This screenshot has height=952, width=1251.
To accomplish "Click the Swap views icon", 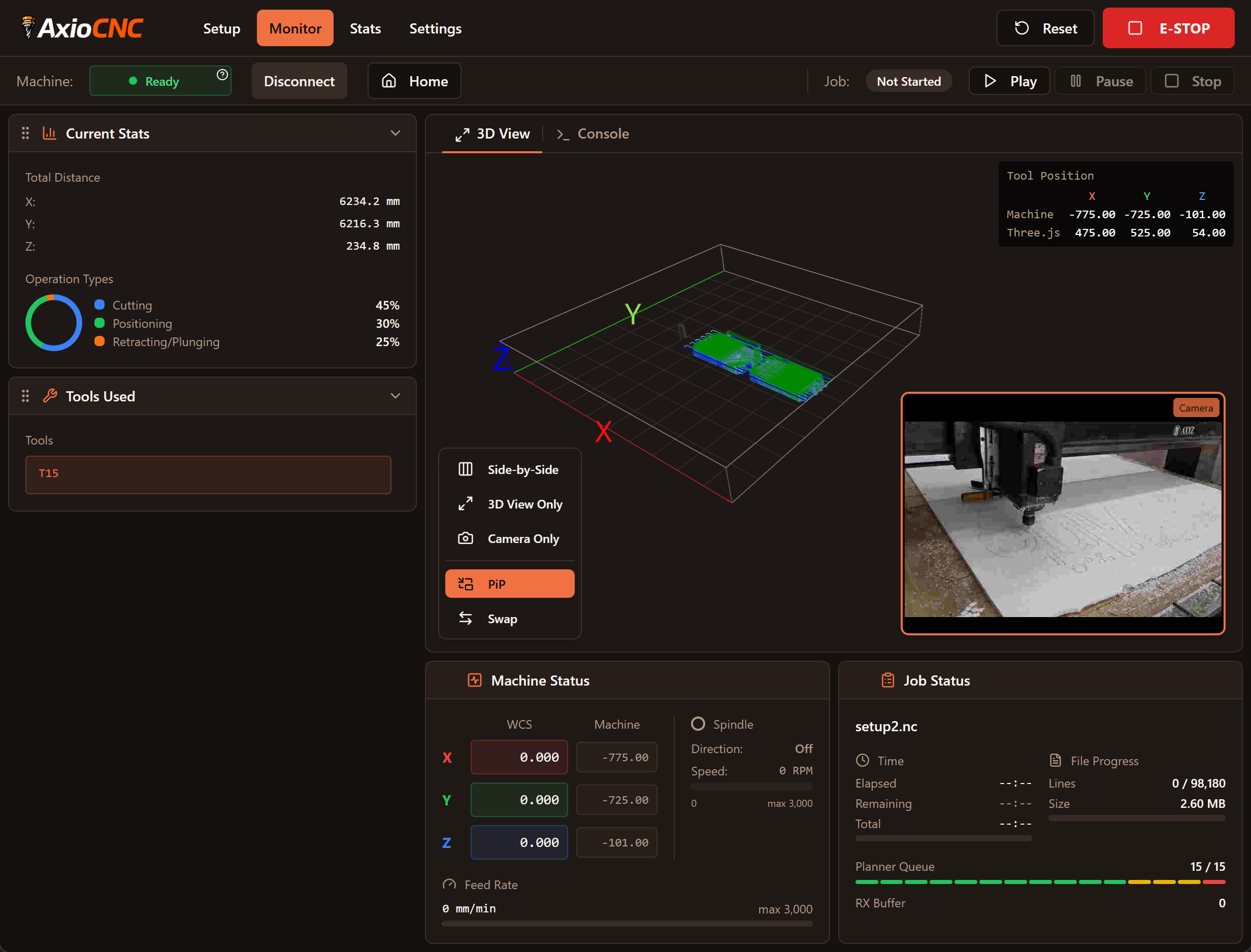I will click(x=466, y=618).
